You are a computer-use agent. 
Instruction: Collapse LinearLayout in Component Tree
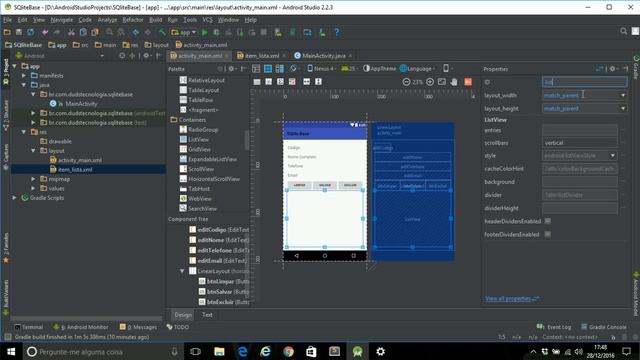click(x=182, y=271)
